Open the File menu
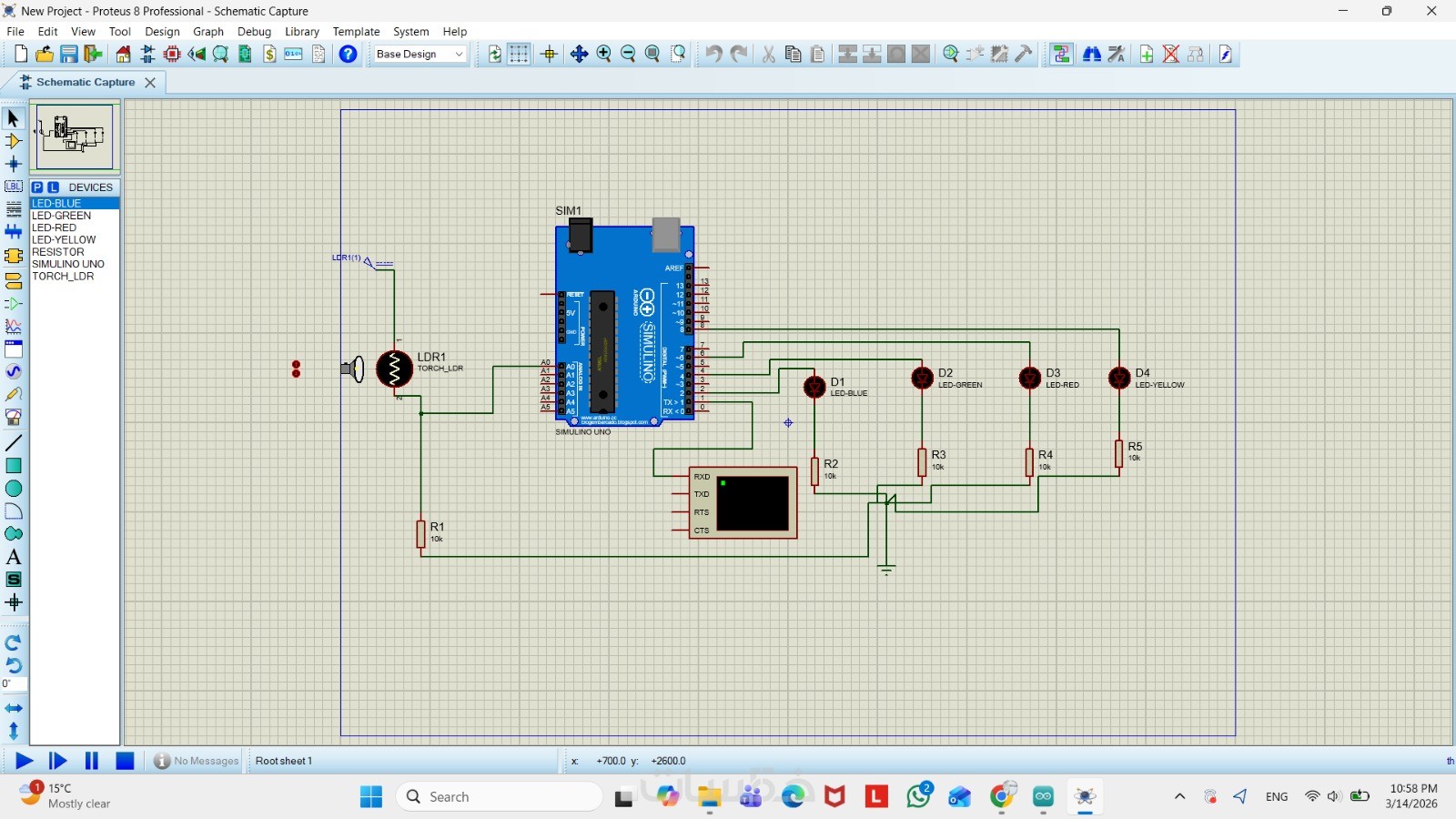Image resolution: width=1456 pixels, height=819 pixels. click(x=15, y=31)
